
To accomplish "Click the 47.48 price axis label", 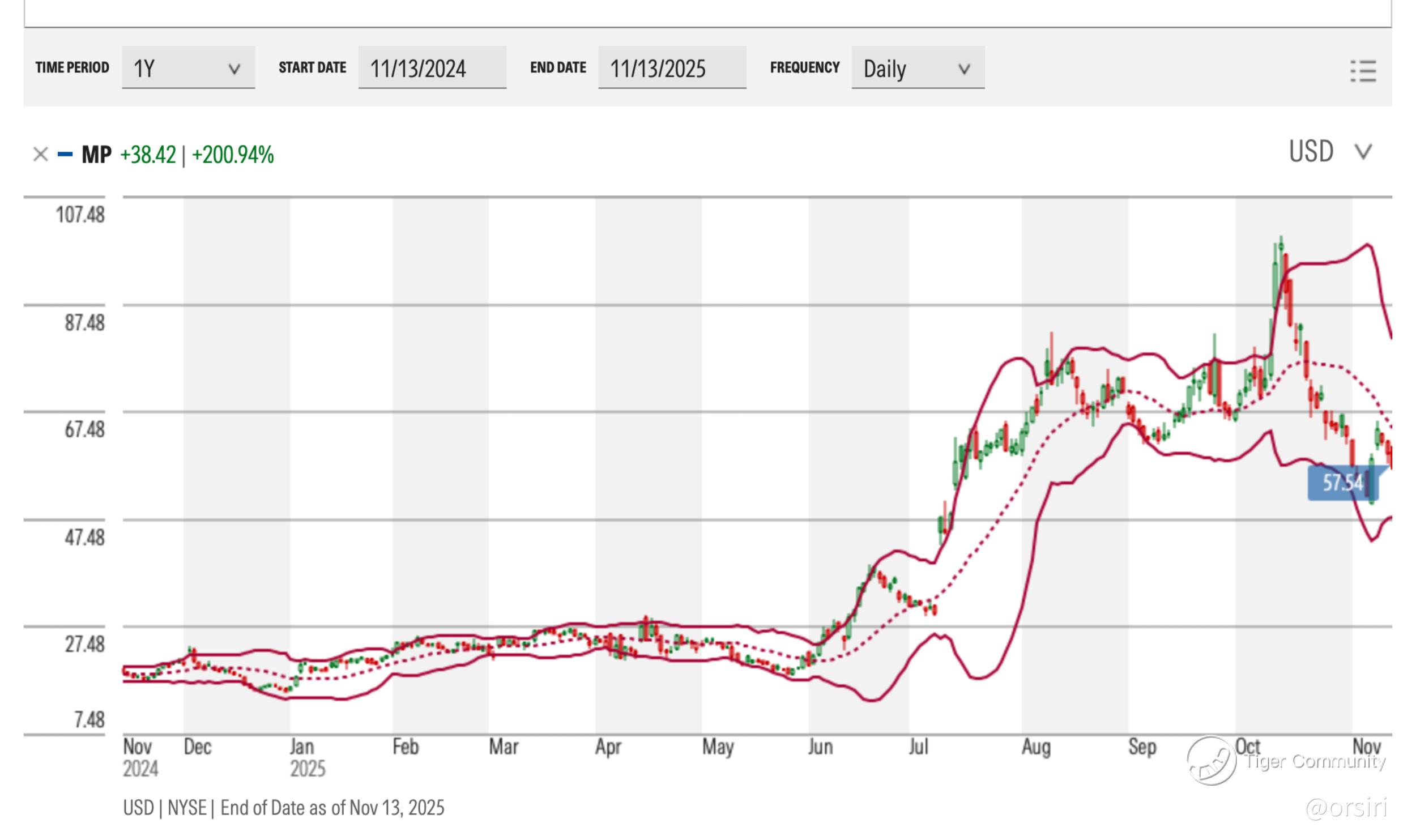I will (x=84, y=536).
